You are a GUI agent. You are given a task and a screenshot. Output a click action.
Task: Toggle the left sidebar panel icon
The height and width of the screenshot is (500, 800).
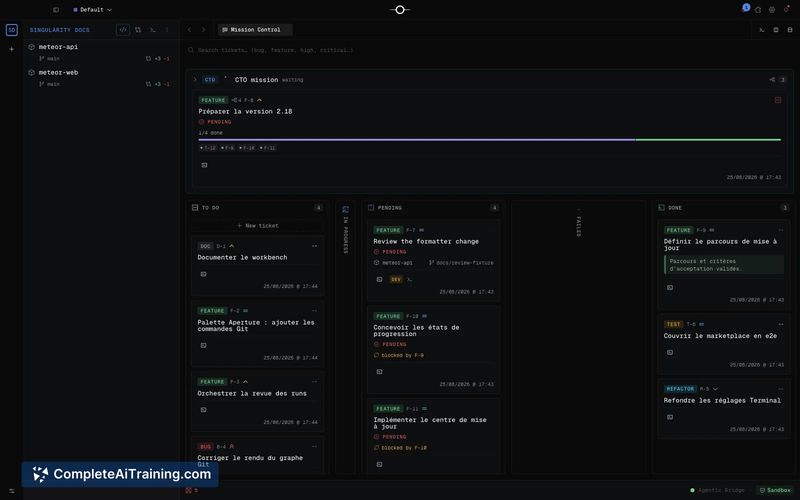(x=56, y=10)
